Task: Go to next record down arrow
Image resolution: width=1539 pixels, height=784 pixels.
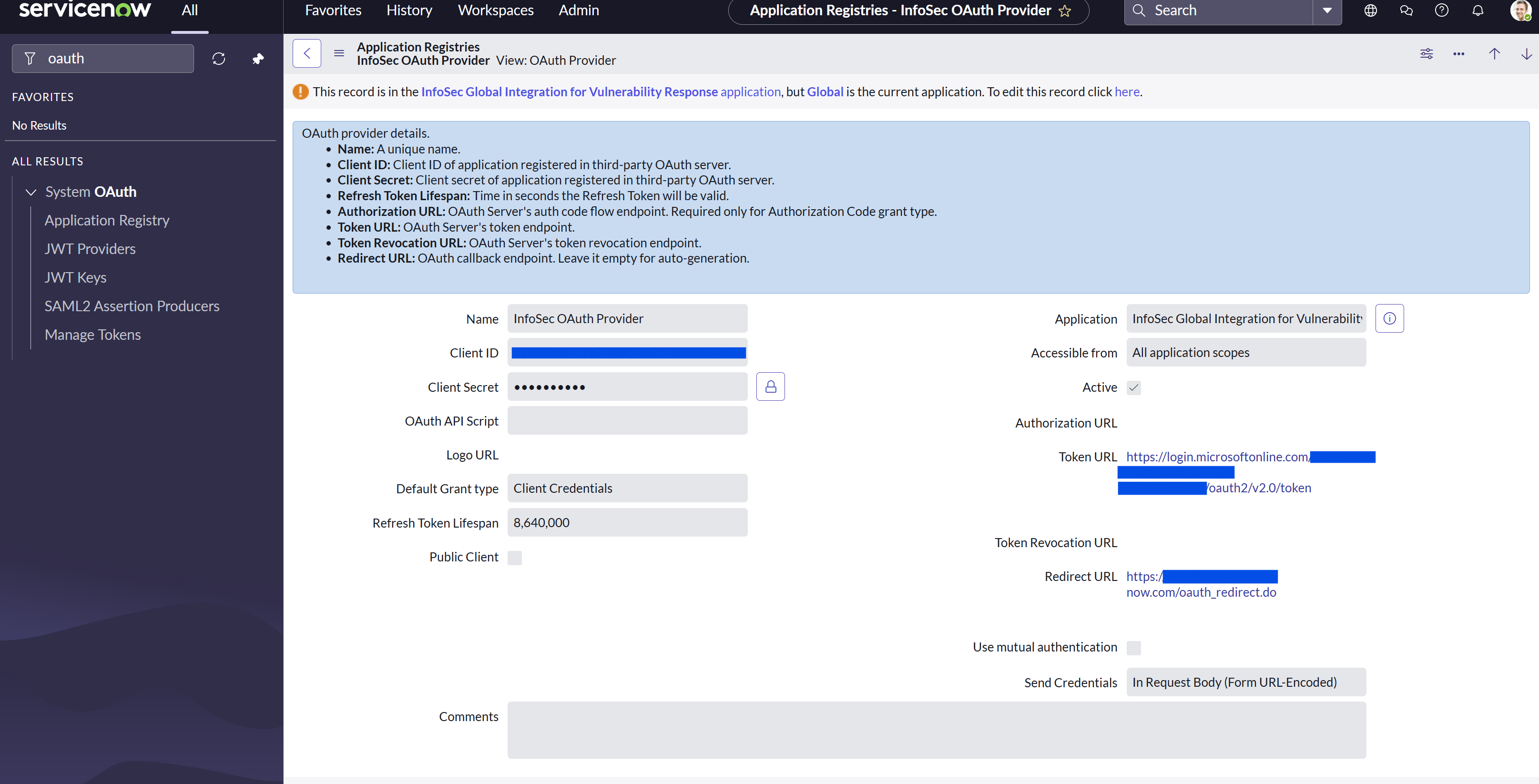Action: (1527, 54)
